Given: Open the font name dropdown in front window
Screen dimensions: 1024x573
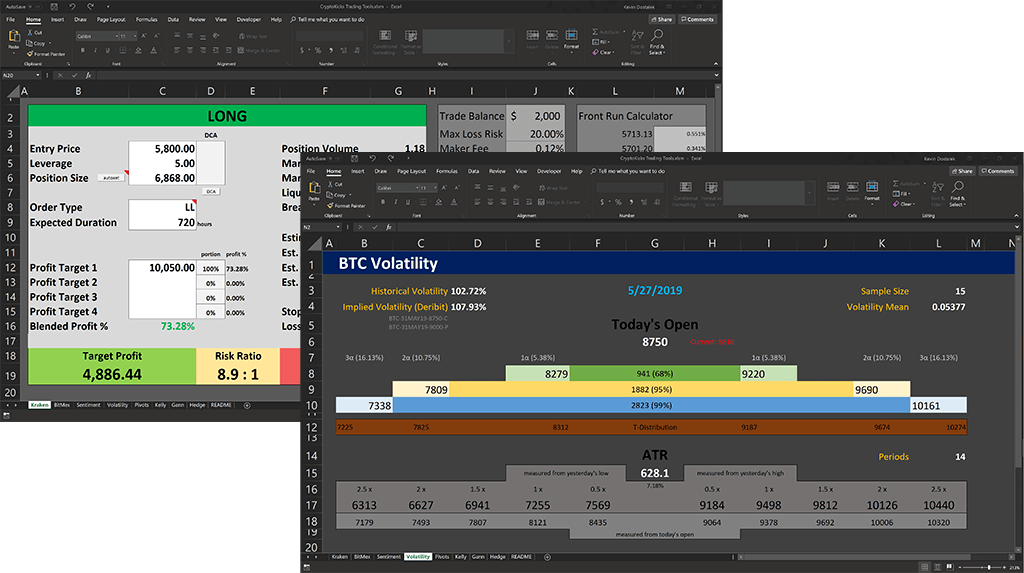Looking at the screenshot, I should coord(416,188).
